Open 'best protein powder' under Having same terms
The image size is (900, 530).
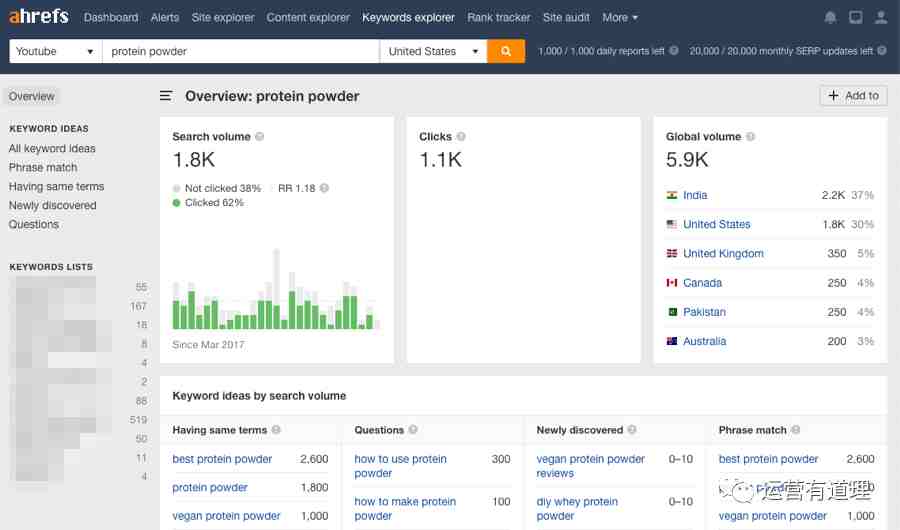point(222,459)
